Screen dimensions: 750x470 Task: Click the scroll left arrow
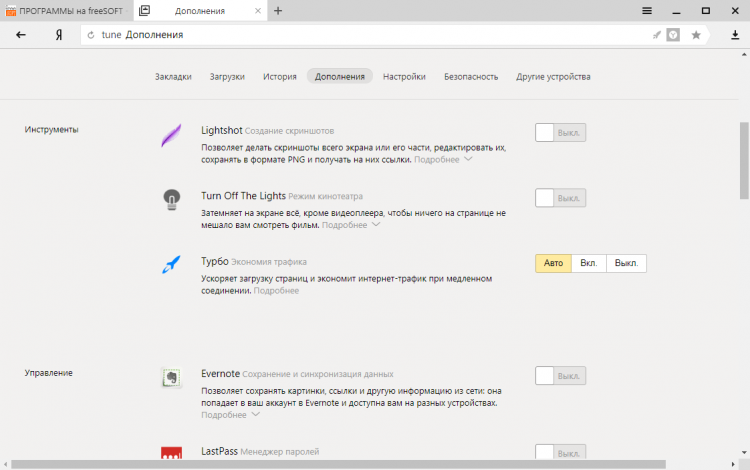tap(5, 464)
